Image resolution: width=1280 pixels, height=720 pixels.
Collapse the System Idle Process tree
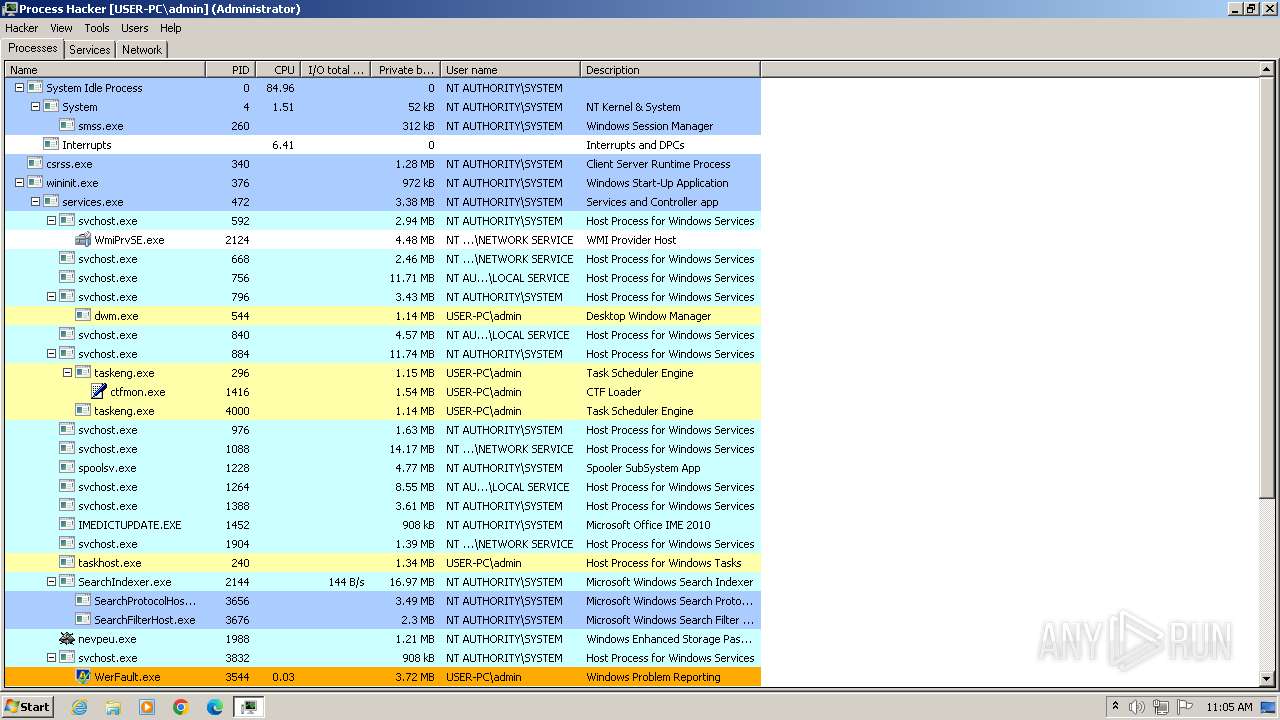coord(19,88)
